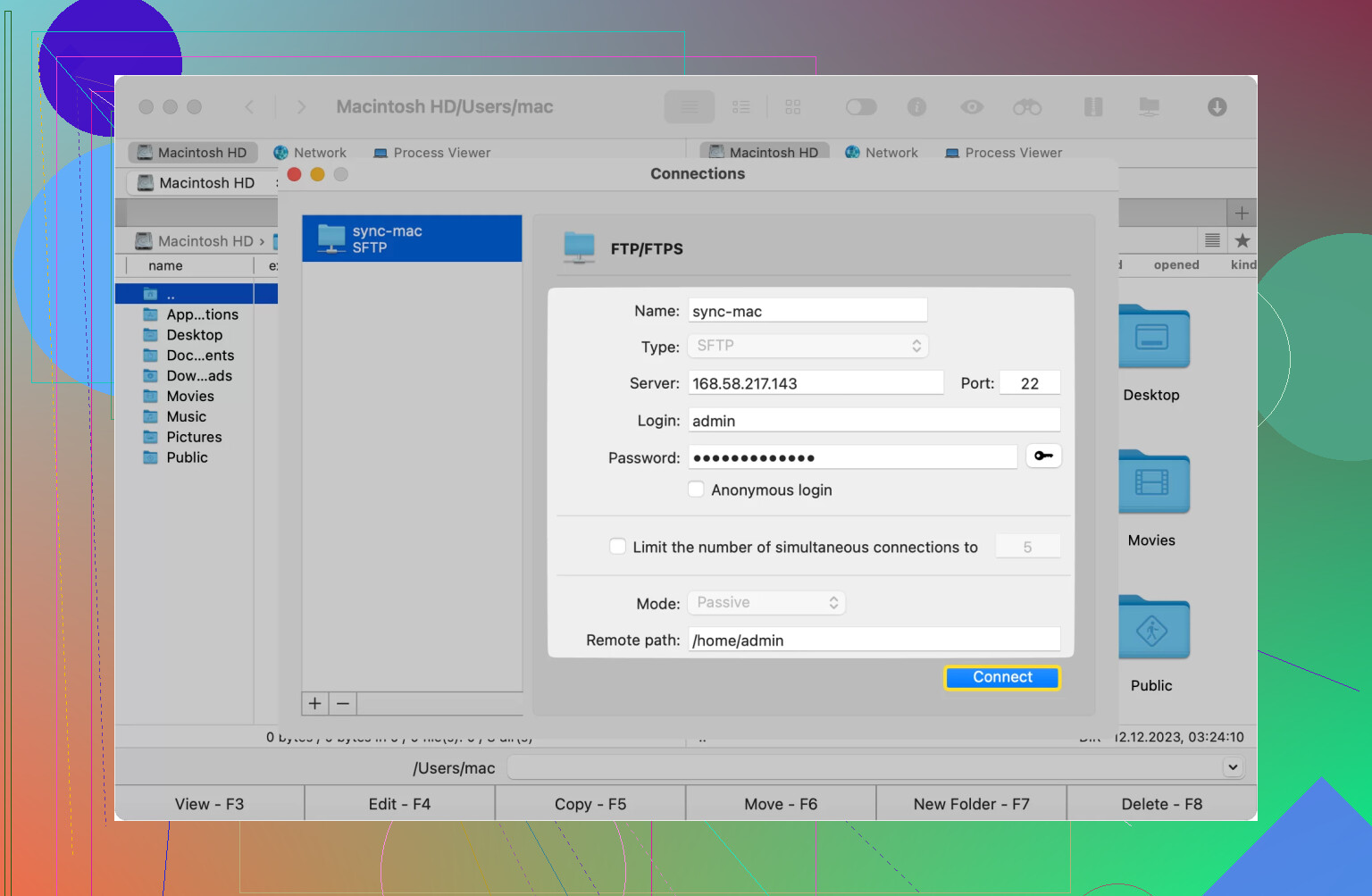The width and height of the screenshot is (1372, 896).
Task: Click the binoculars search icon in toolbar
Action: (x=1026, y=107)
